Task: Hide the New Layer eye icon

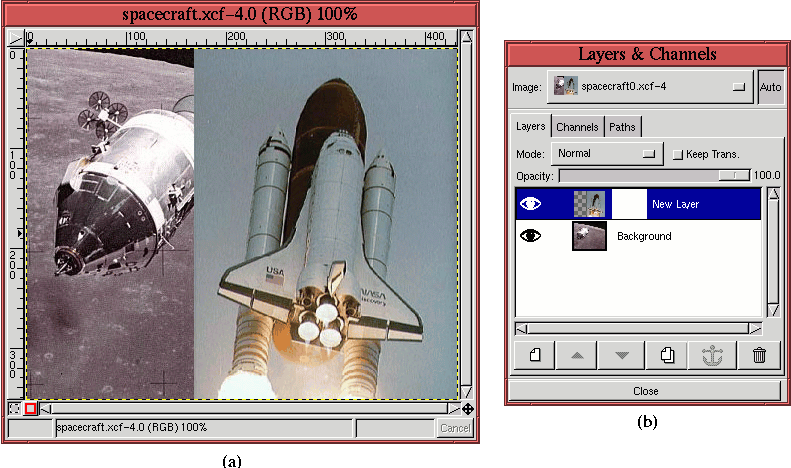Action: (530, 204)
